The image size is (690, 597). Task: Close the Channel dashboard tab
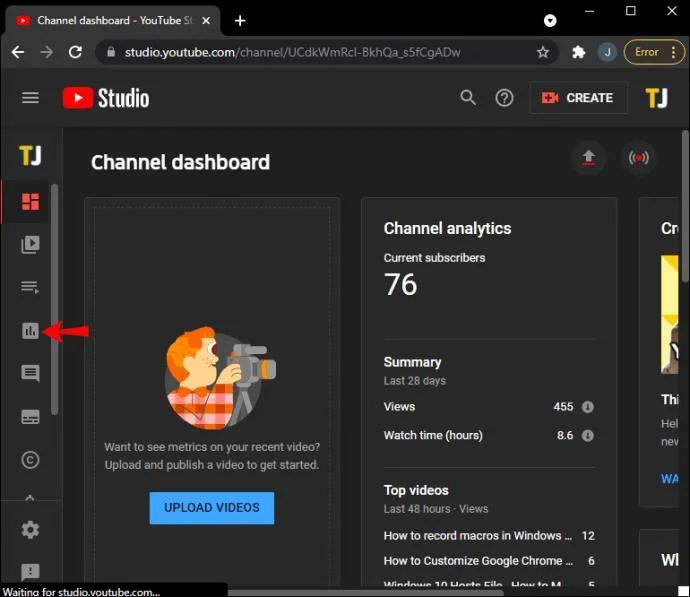[206, 21]
